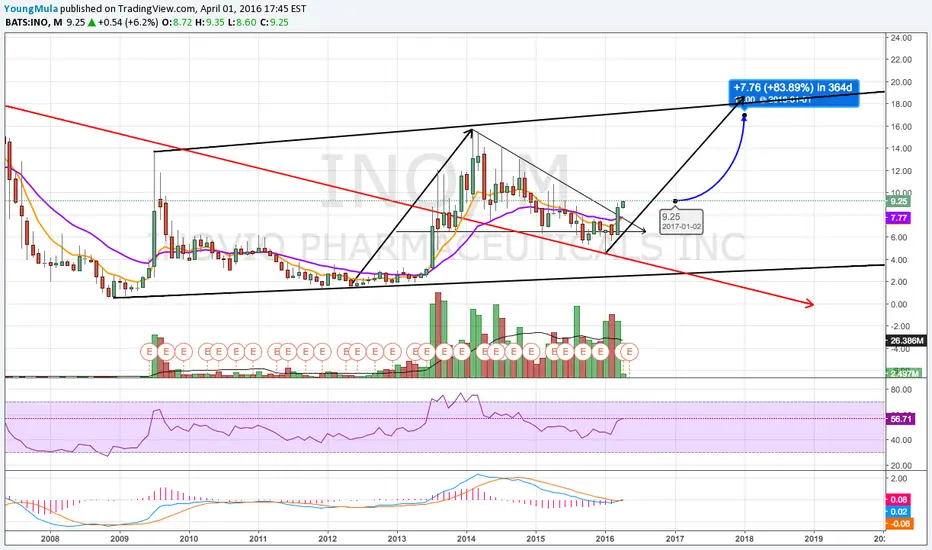Image resolution: width=932 pixels, height=550 pixels.
Task: Click the green 9.25 last price tag
Action: [x=898, y=202]
